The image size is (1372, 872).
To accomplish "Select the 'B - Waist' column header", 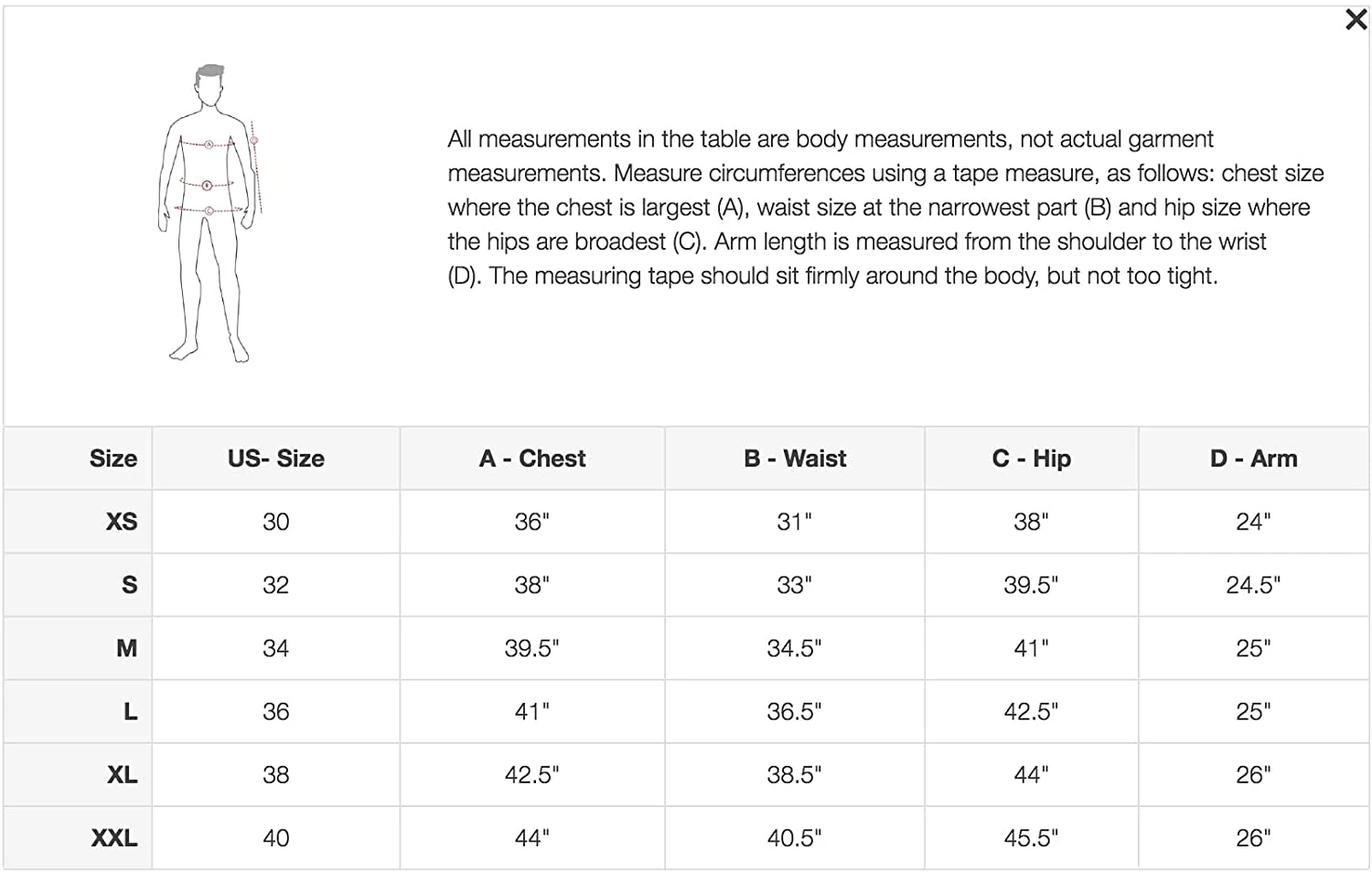I will pyautogui.click(x=795, y=458).
